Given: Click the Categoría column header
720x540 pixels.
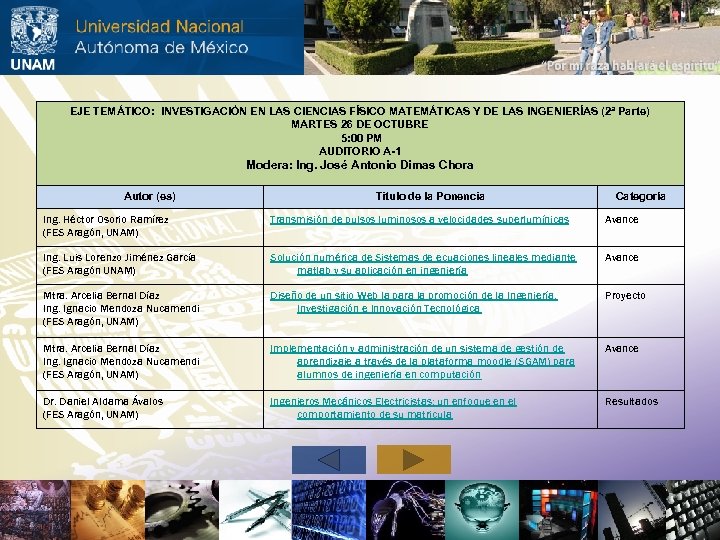Looking at the screenshot, I should click(x=641, y=197).
